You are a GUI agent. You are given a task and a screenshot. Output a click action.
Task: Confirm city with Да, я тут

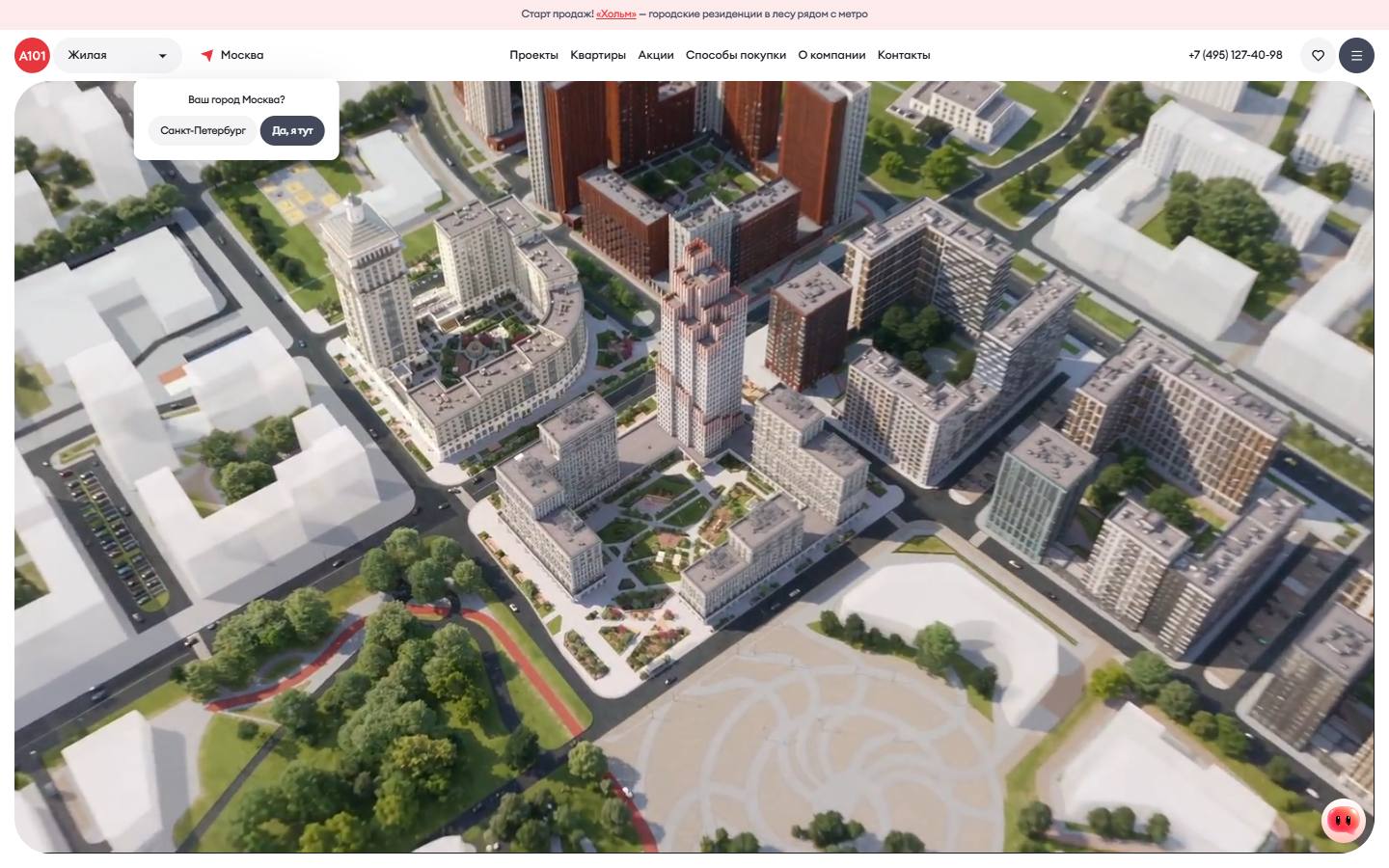pos(292,130)
